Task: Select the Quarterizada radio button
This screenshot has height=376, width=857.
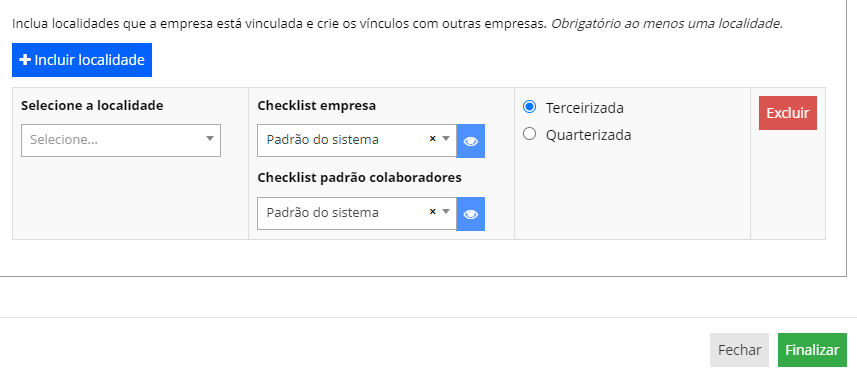Action: point(529,134)
